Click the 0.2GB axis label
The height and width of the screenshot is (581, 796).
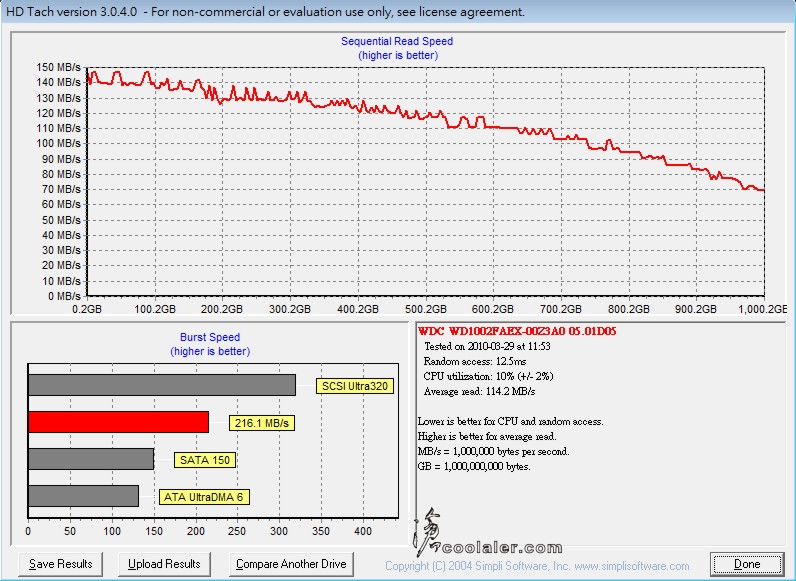coord(87,309)
